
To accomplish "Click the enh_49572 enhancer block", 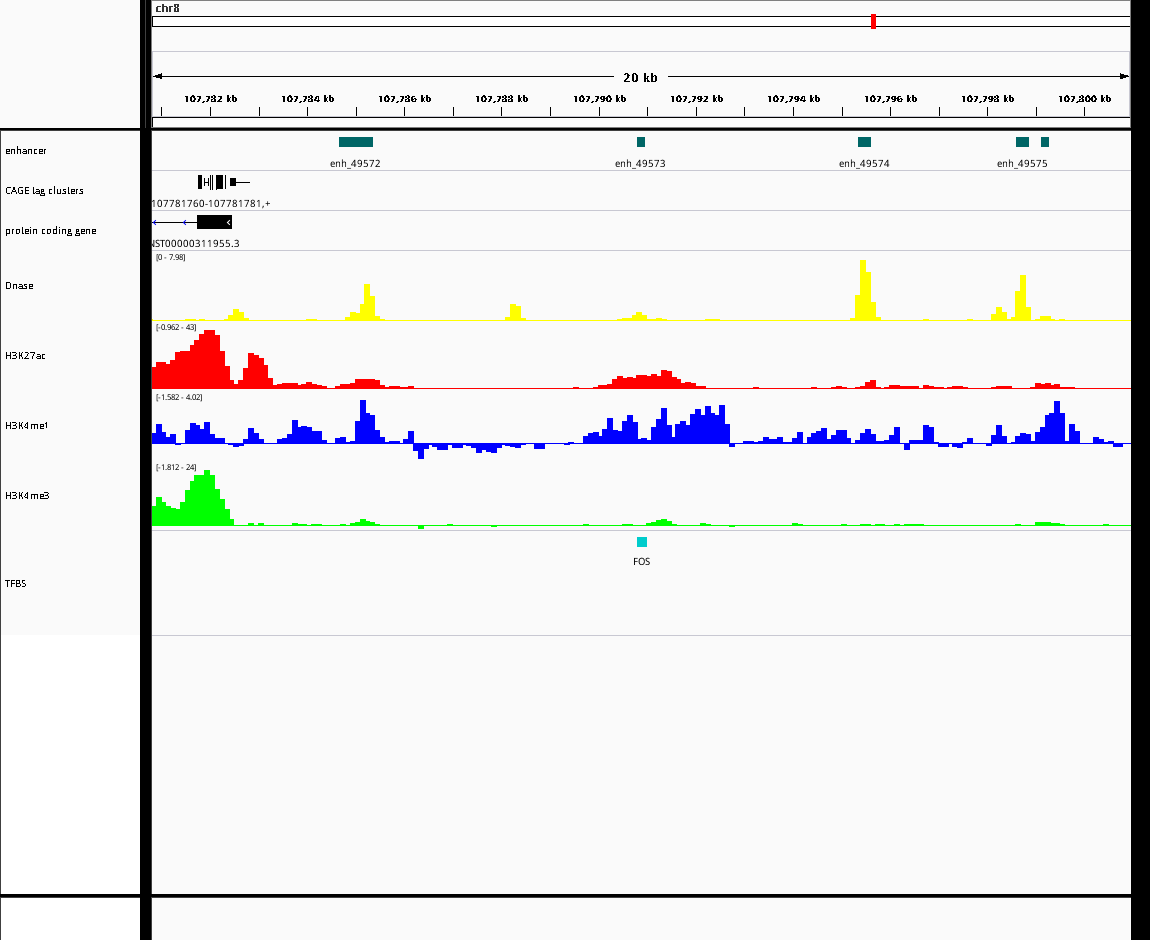I will pyautogui.click(x=356, y=142).
